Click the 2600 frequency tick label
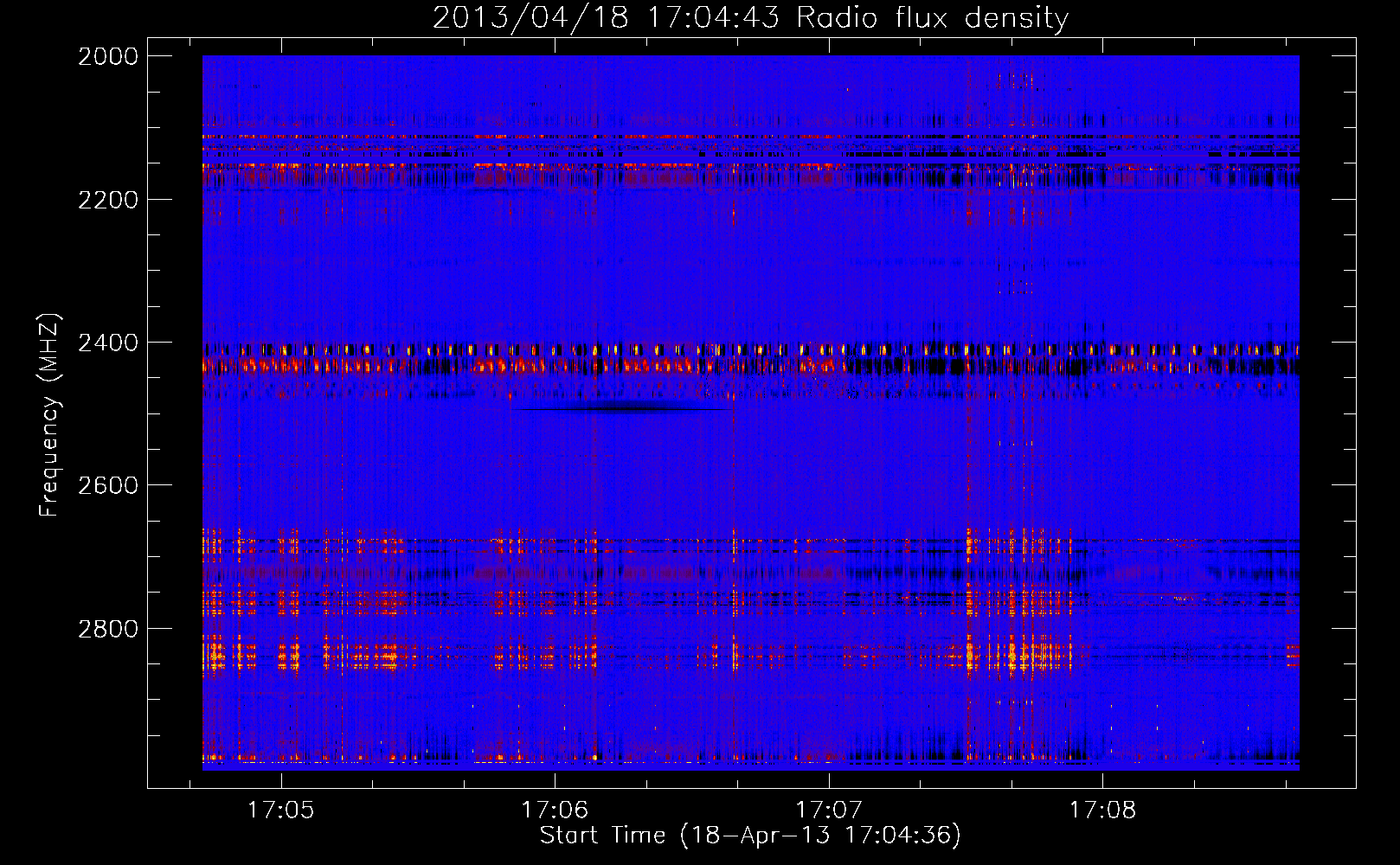This screenshot has height=865, width=1400. (x=108, y=485)
